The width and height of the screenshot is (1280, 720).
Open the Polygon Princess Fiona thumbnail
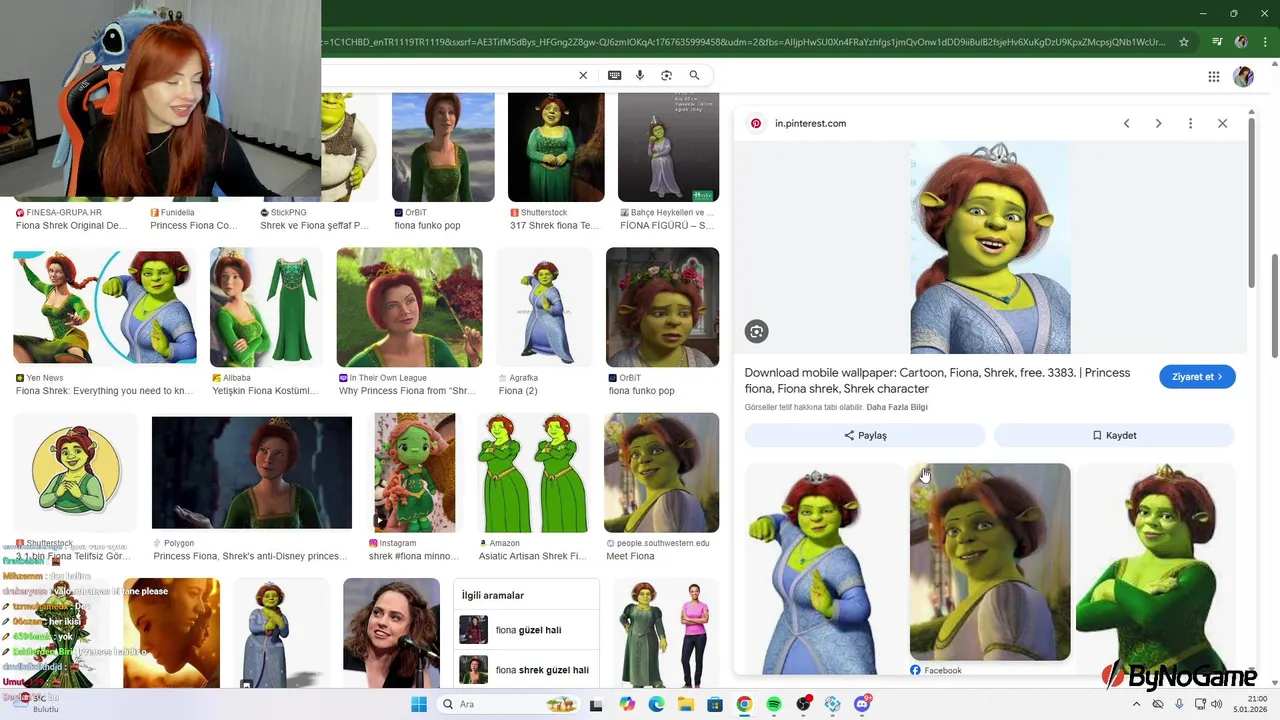tap(252, 472)
